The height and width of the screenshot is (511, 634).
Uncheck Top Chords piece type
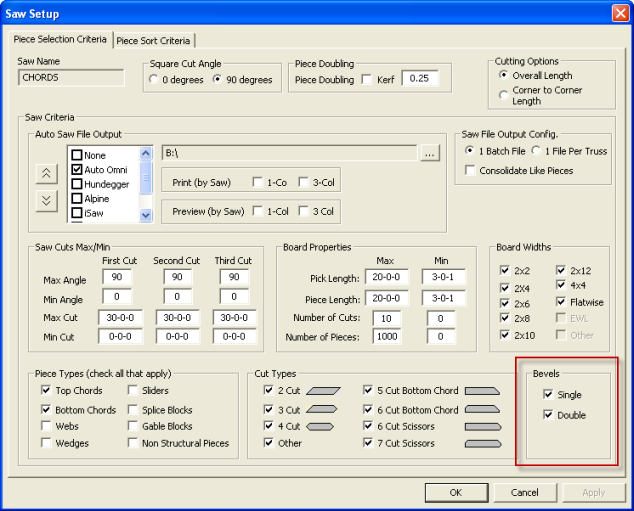pyautogui.click(x=46, y=390)
